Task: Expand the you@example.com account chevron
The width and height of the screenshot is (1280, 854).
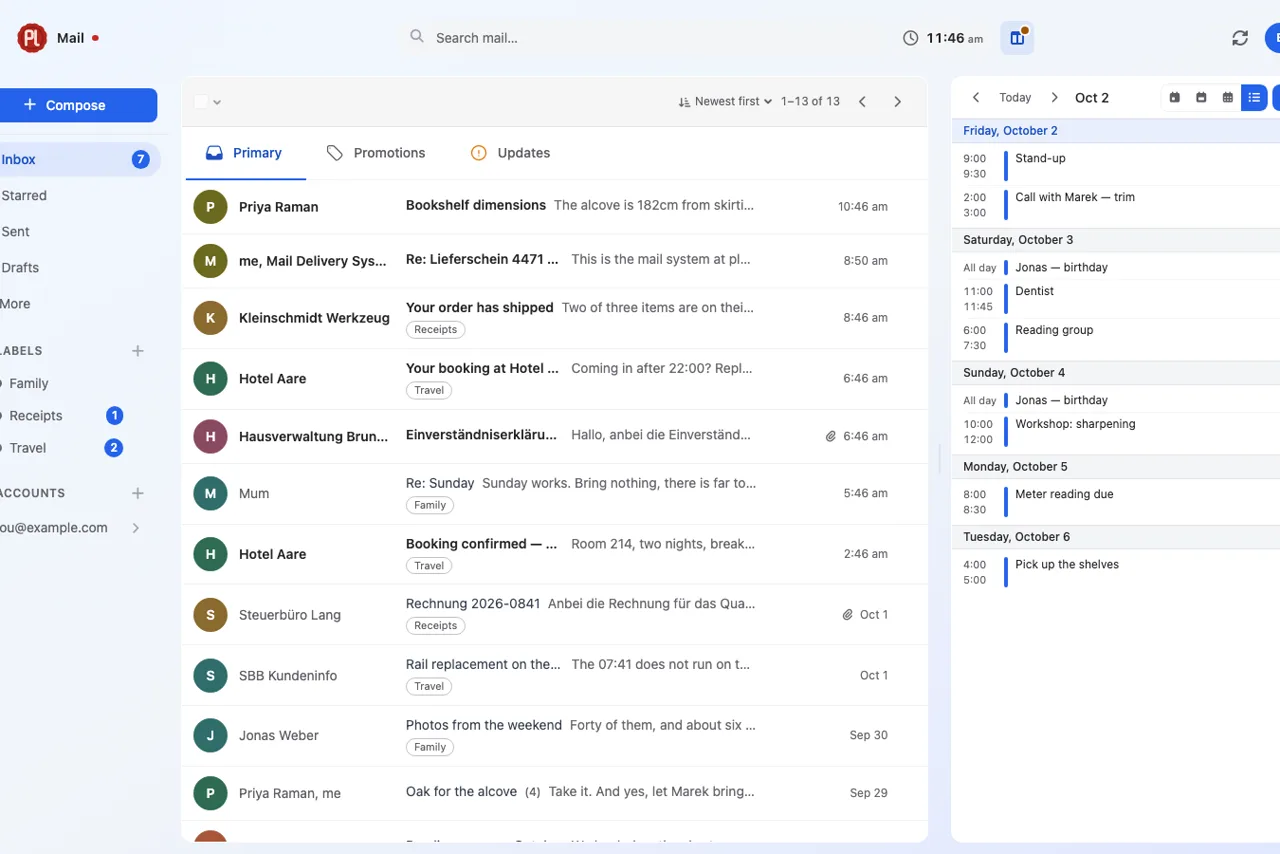Action: point(136,528)
